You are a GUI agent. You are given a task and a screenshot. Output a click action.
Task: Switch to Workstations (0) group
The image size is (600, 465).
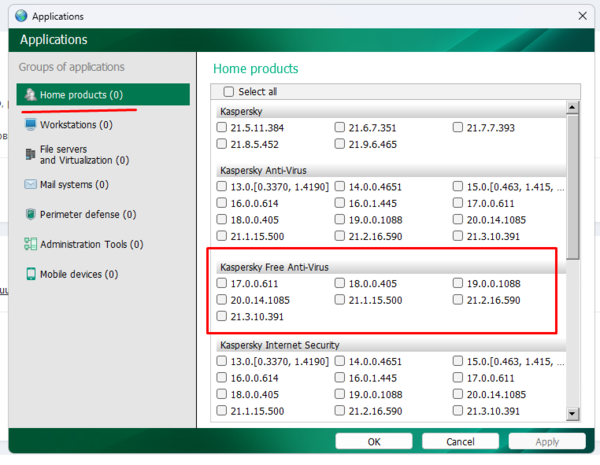click(76, 125)
